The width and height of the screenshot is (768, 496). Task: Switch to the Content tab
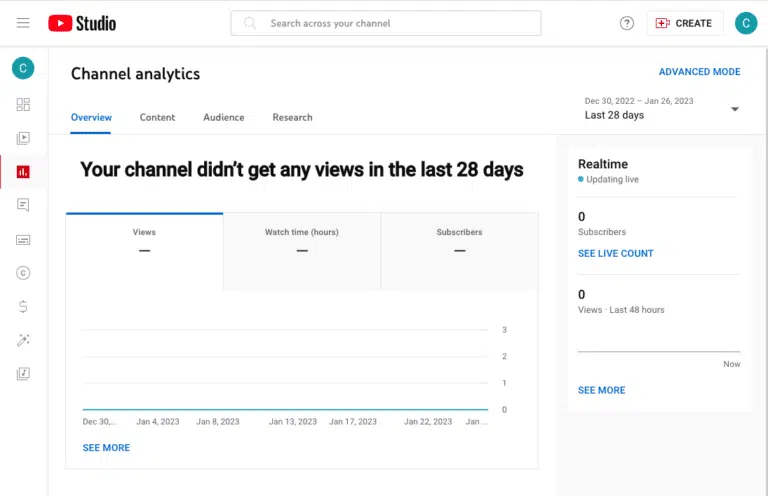157,118
